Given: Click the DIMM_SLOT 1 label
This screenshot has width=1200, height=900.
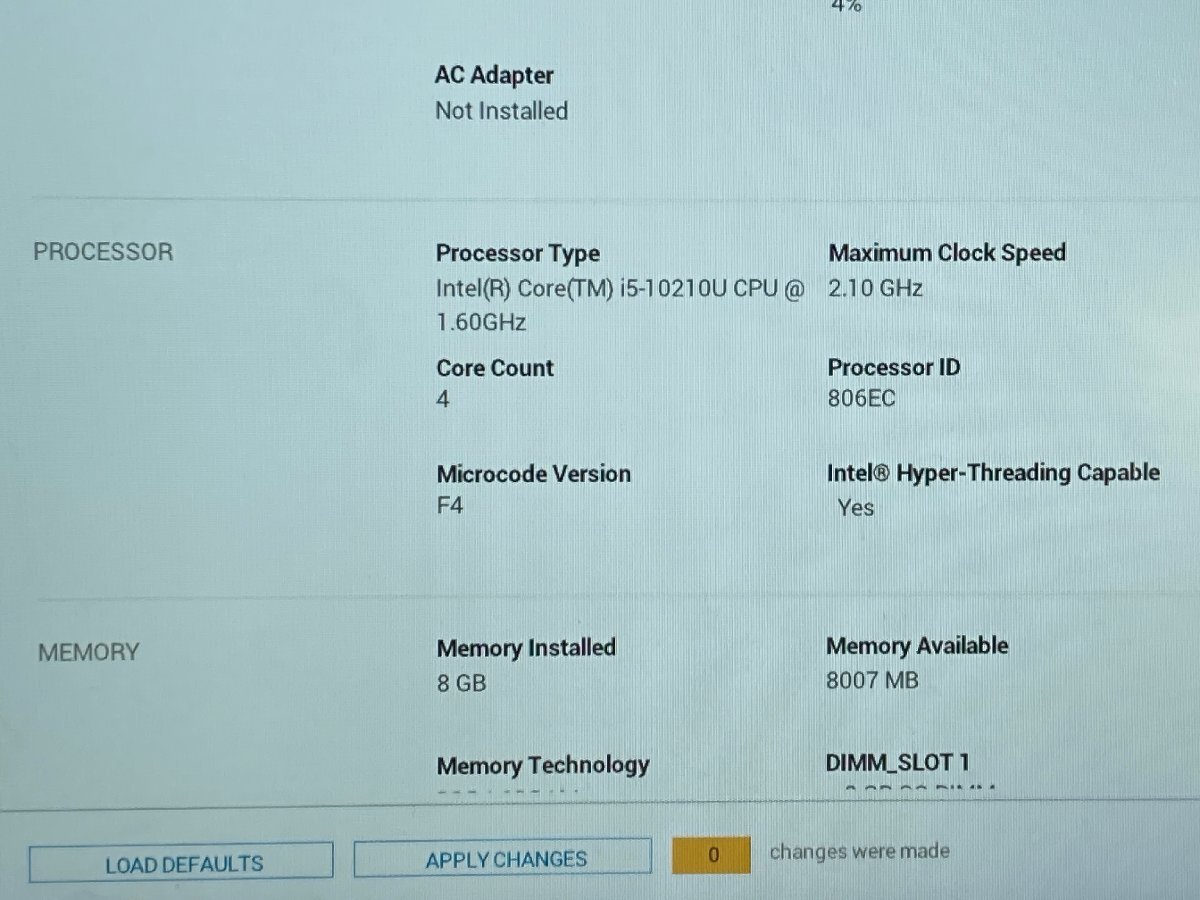Looking at the screenshot, I should tap(897, 763).
